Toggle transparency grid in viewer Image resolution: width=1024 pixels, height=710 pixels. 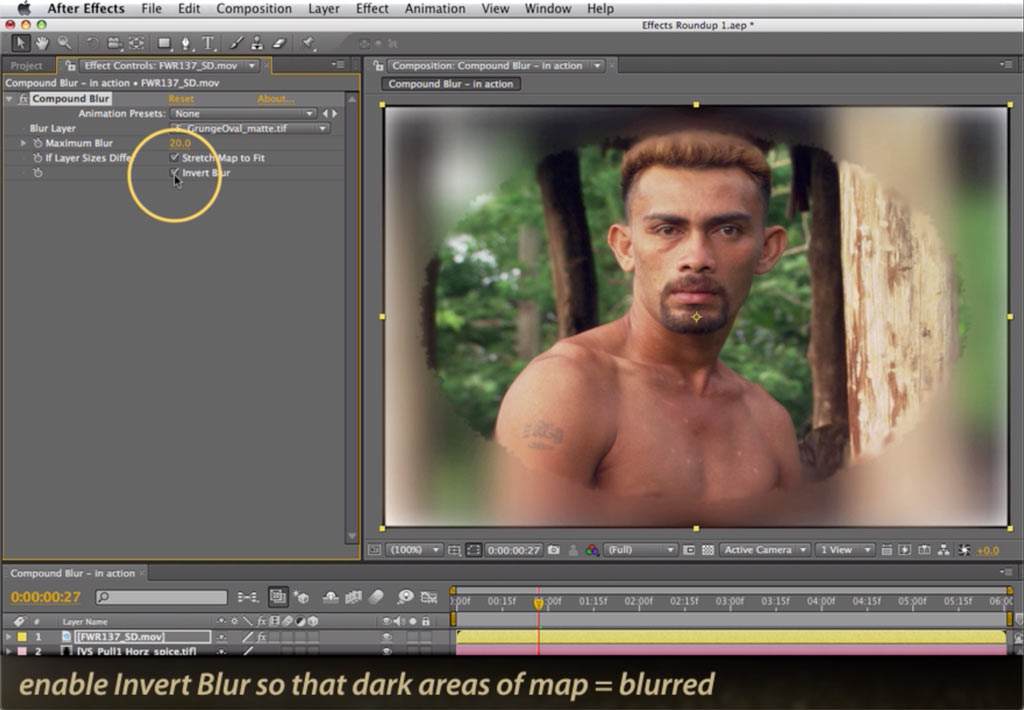(x=708, y=550)
